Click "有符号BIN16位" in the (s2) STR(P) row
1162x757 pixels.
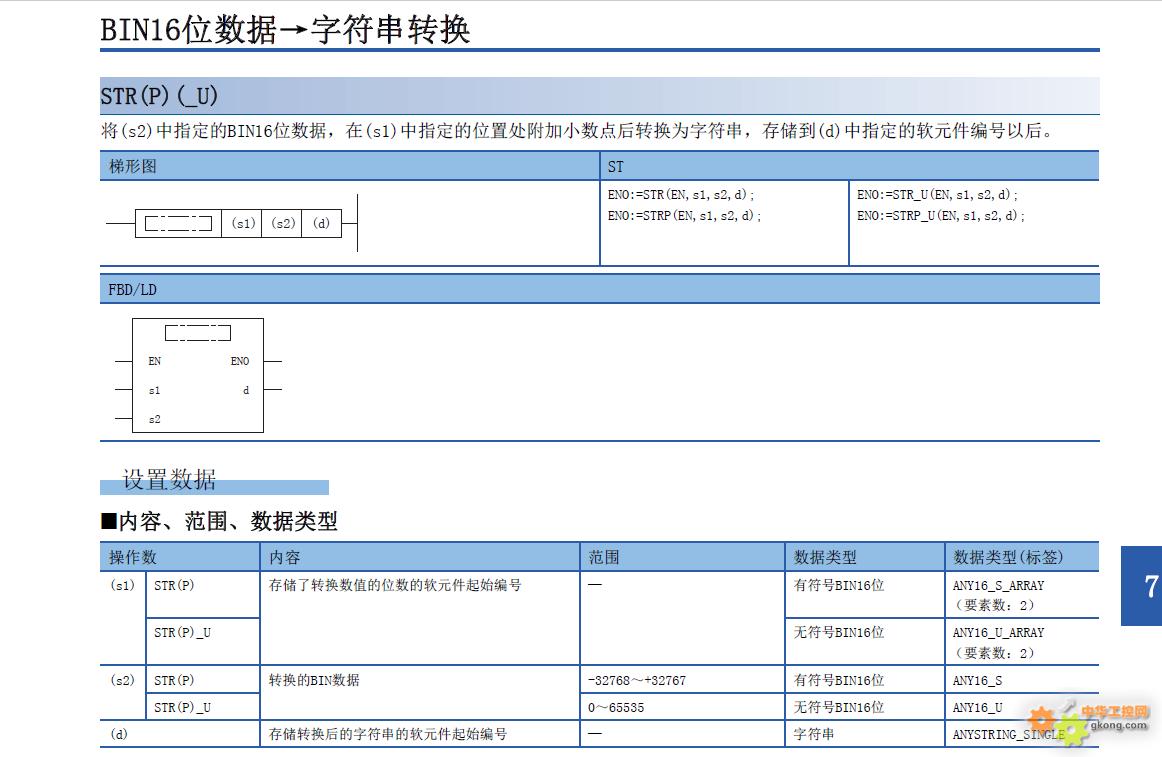click(x=839, y=681)
